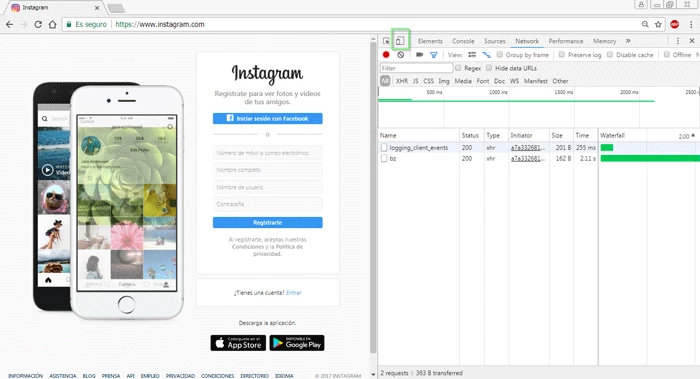Image resolution: width=700 pixels, height=379 pixels.
Task: Enable the Regex checkbox
Action: 458,68
